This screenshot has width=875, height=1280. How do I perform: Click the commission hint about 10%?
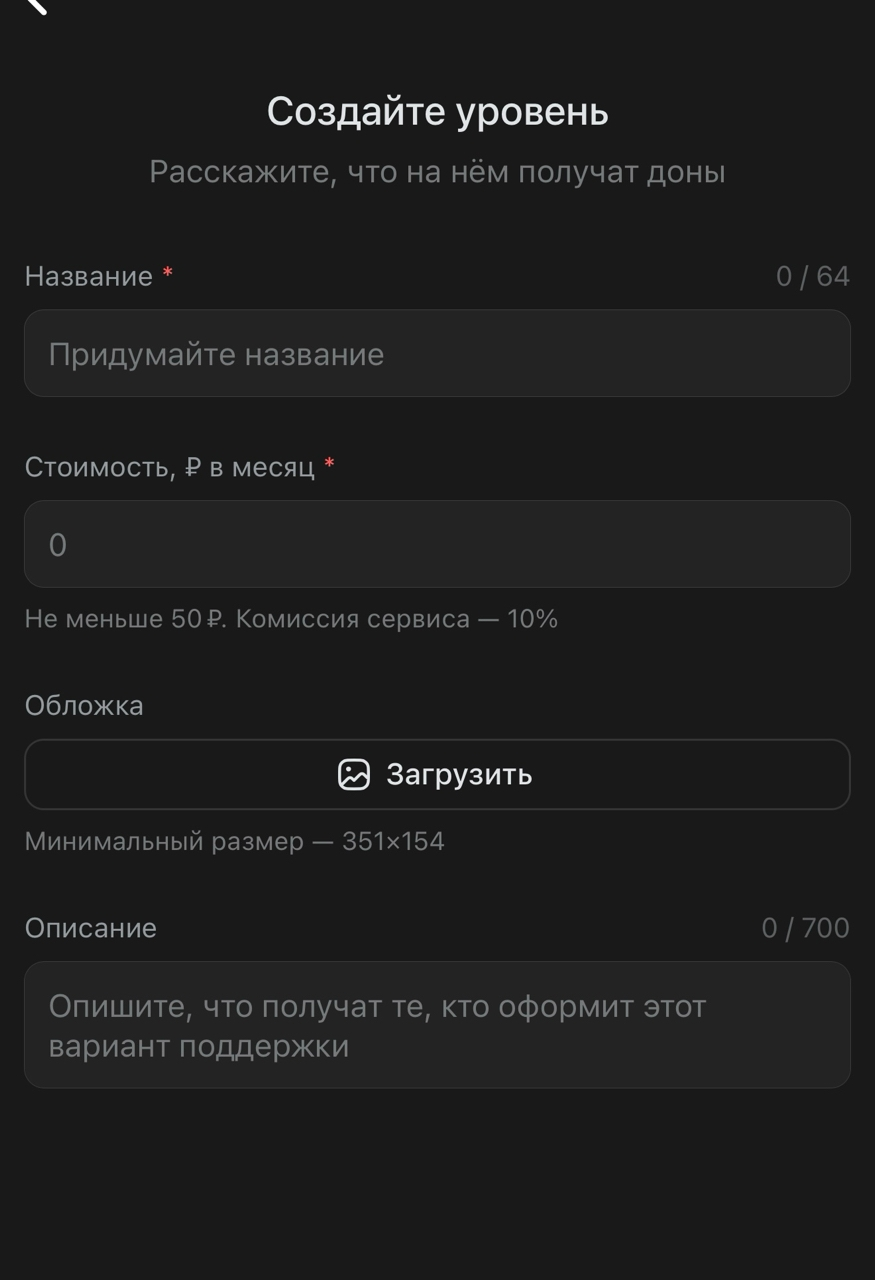coord(292,619)
